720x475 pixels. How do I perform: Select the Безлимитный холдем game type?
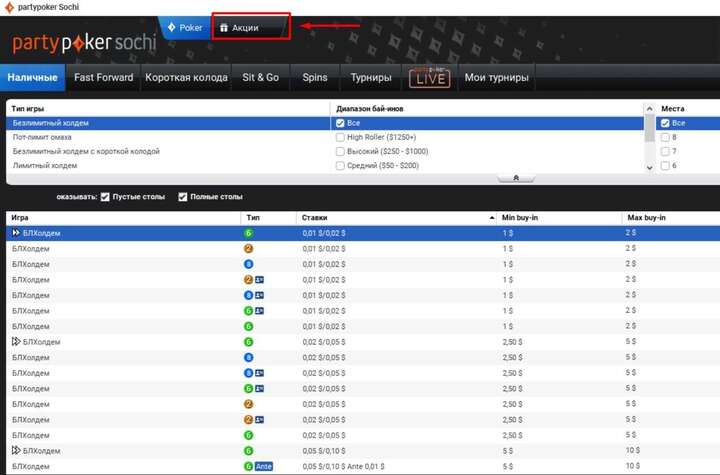pyautogui.click(x=168, y=123)
